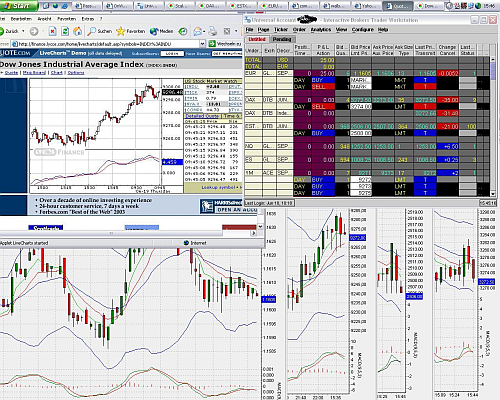The height and width of the screenshot is (400, 500).
Task: Open the File menu in Trader Workstation
Action: tap(249, 30)
